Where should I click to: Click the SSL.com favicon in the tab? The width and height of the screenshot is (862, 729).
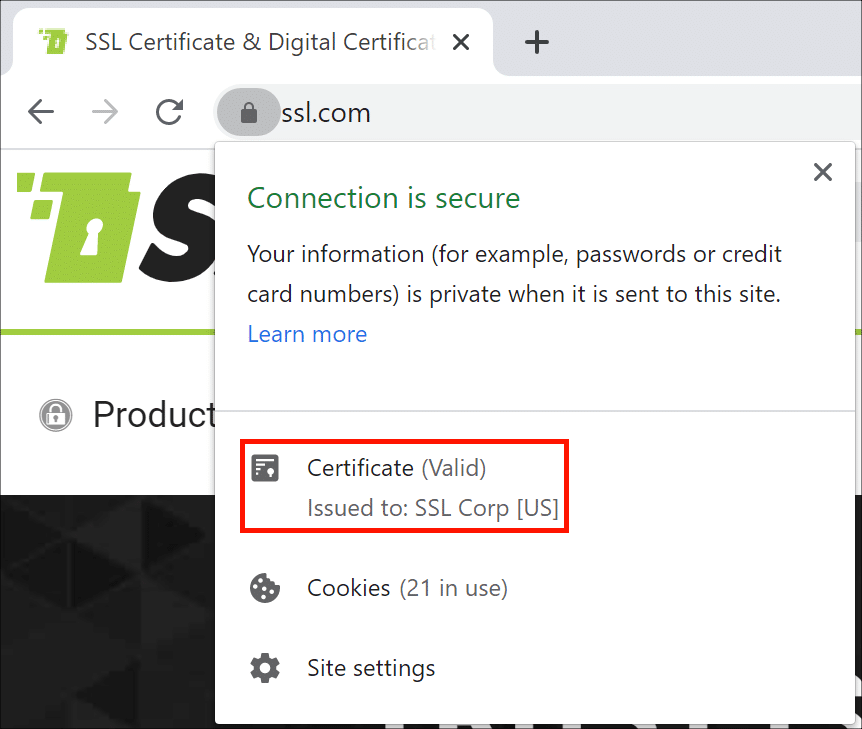(x=52, y=42)
